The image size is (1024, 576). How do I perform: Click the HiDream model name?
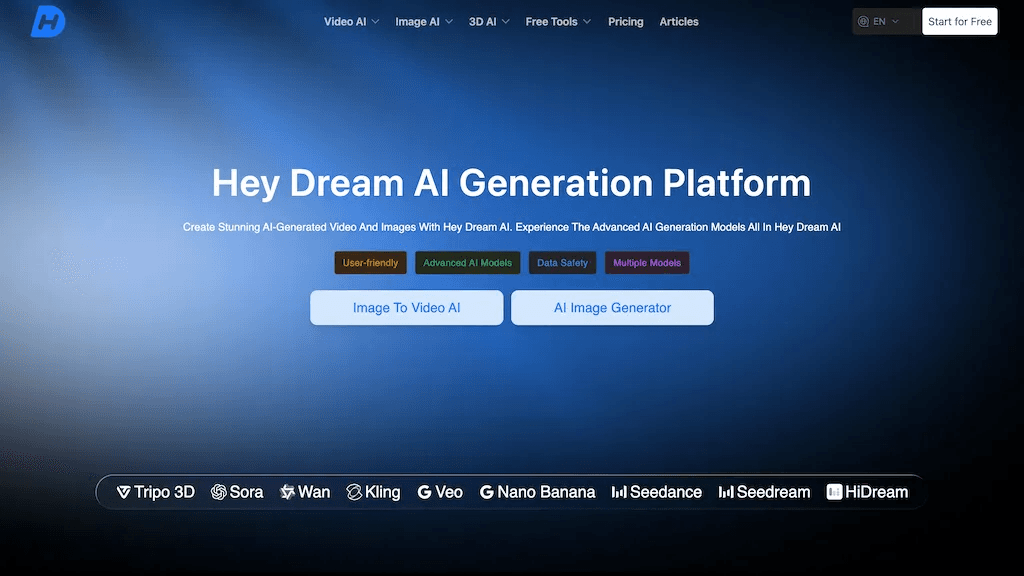[x=876, y=492]
